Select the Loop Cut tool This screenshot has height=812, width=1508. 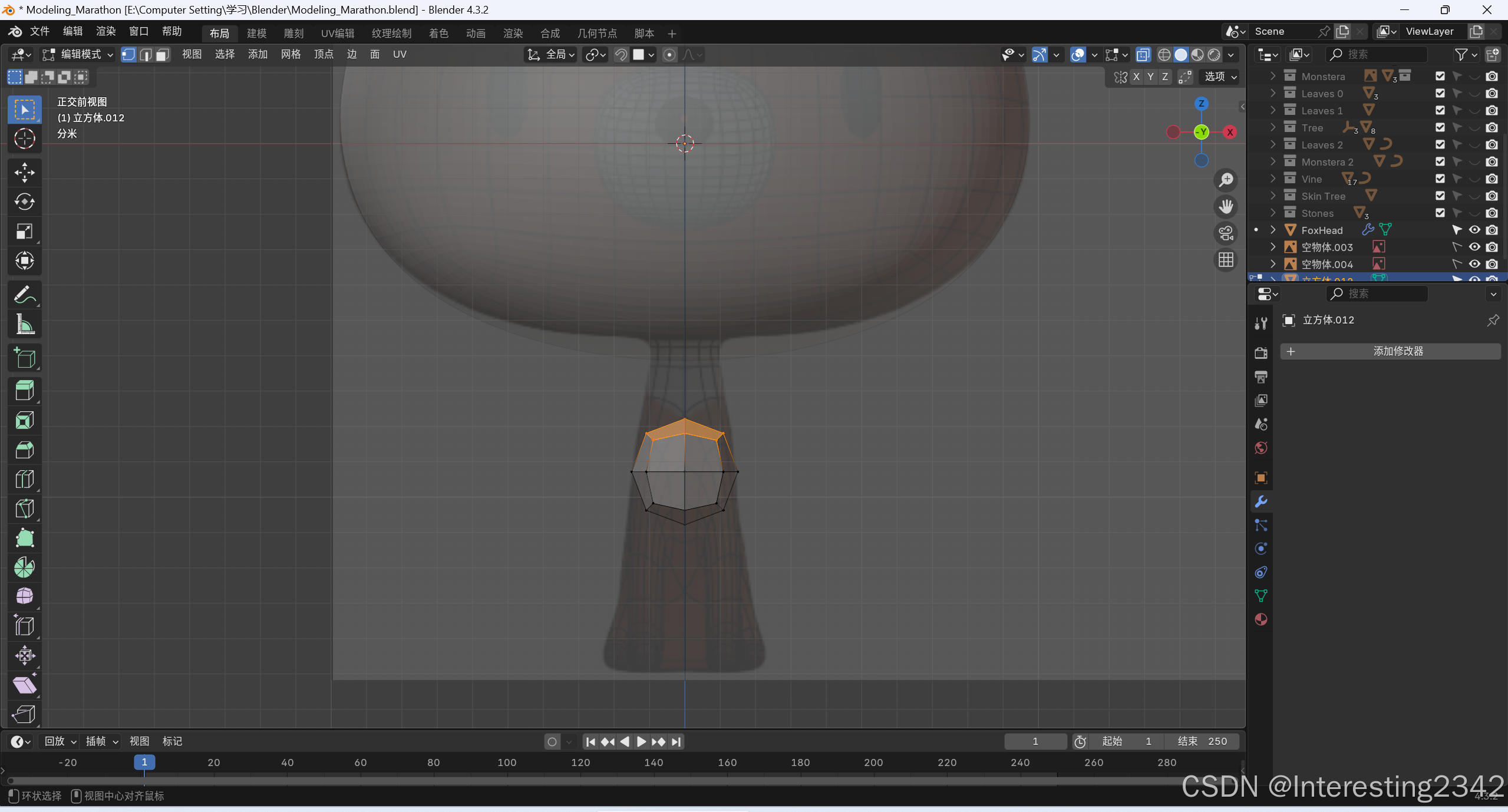click(x=24, y=479)
